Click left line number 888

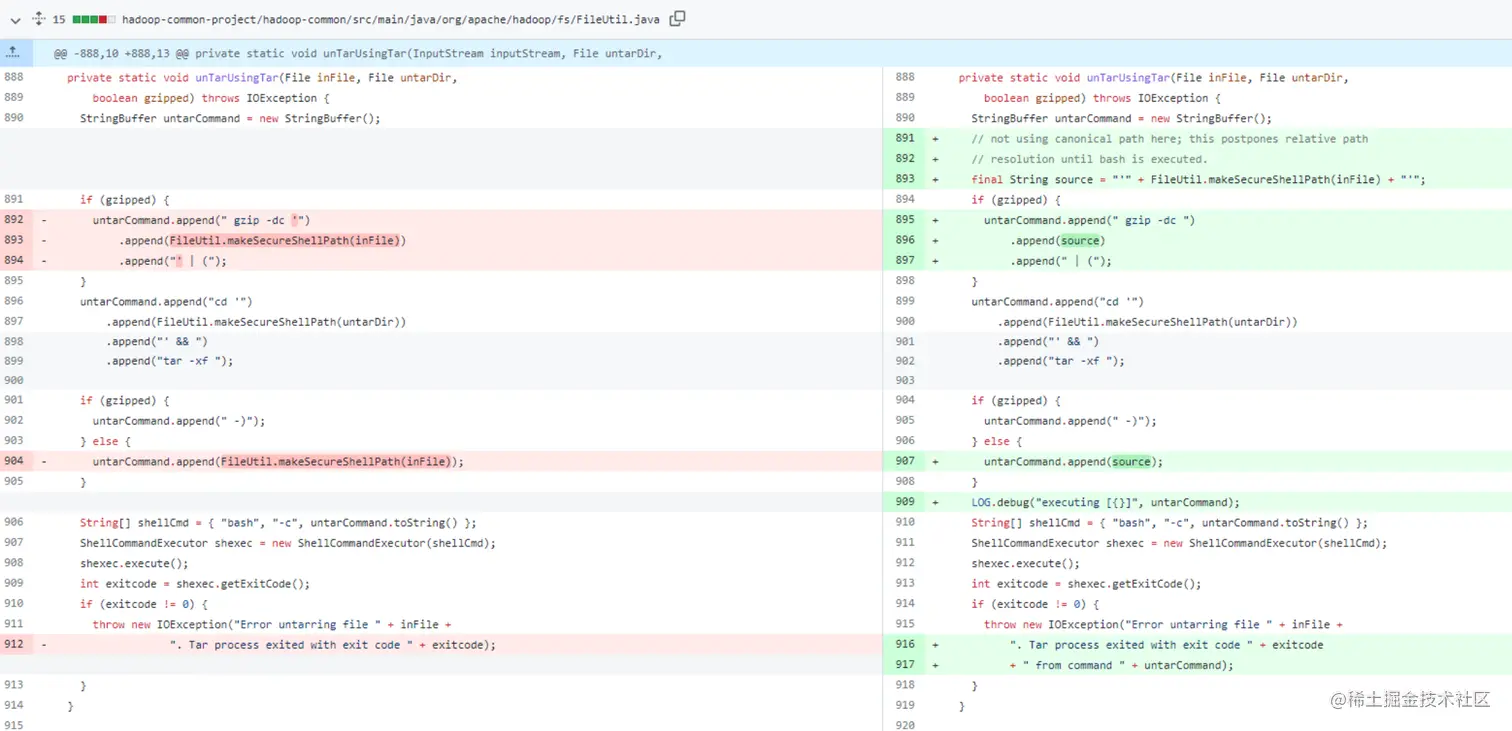[14, 77]
